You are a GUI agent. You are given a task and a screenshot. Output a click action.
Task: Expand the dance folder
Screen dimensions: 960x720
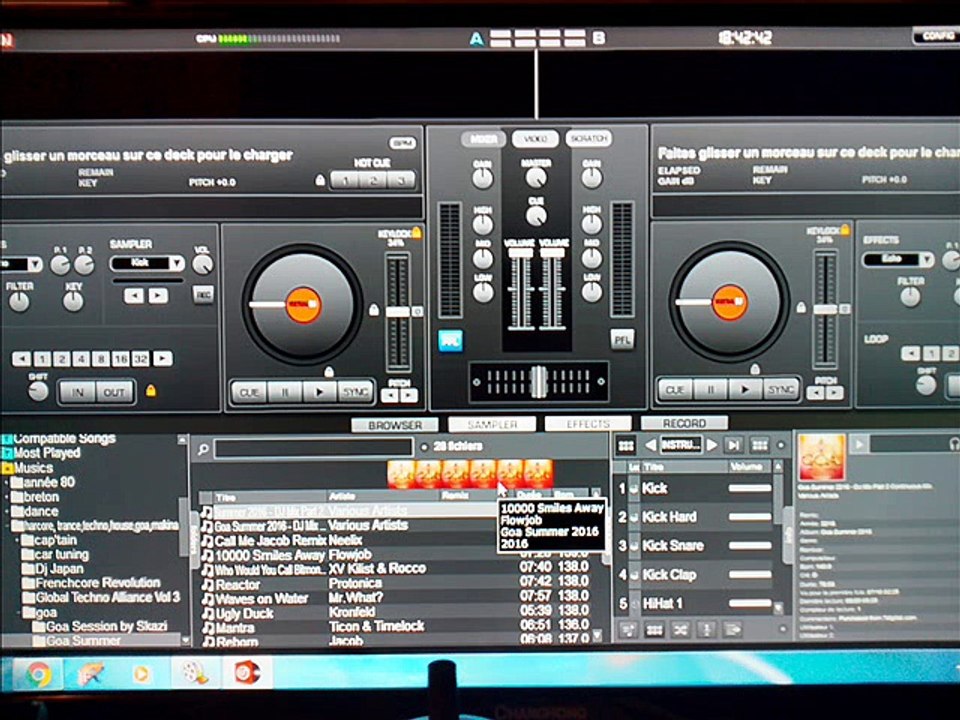point(7,512)
